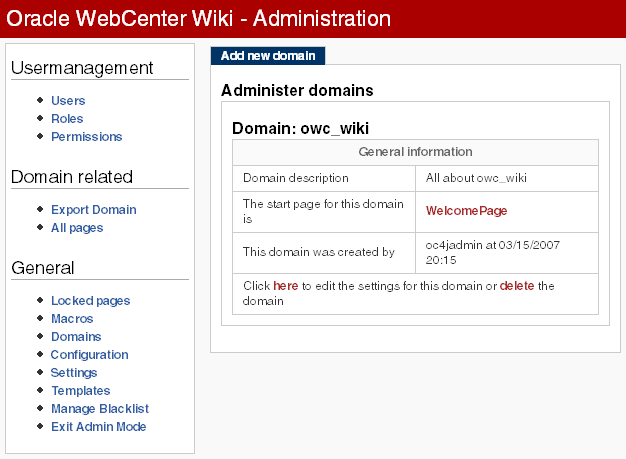Select 'This domain was created by' cell
626x459 pixels.
pos(324,252)
